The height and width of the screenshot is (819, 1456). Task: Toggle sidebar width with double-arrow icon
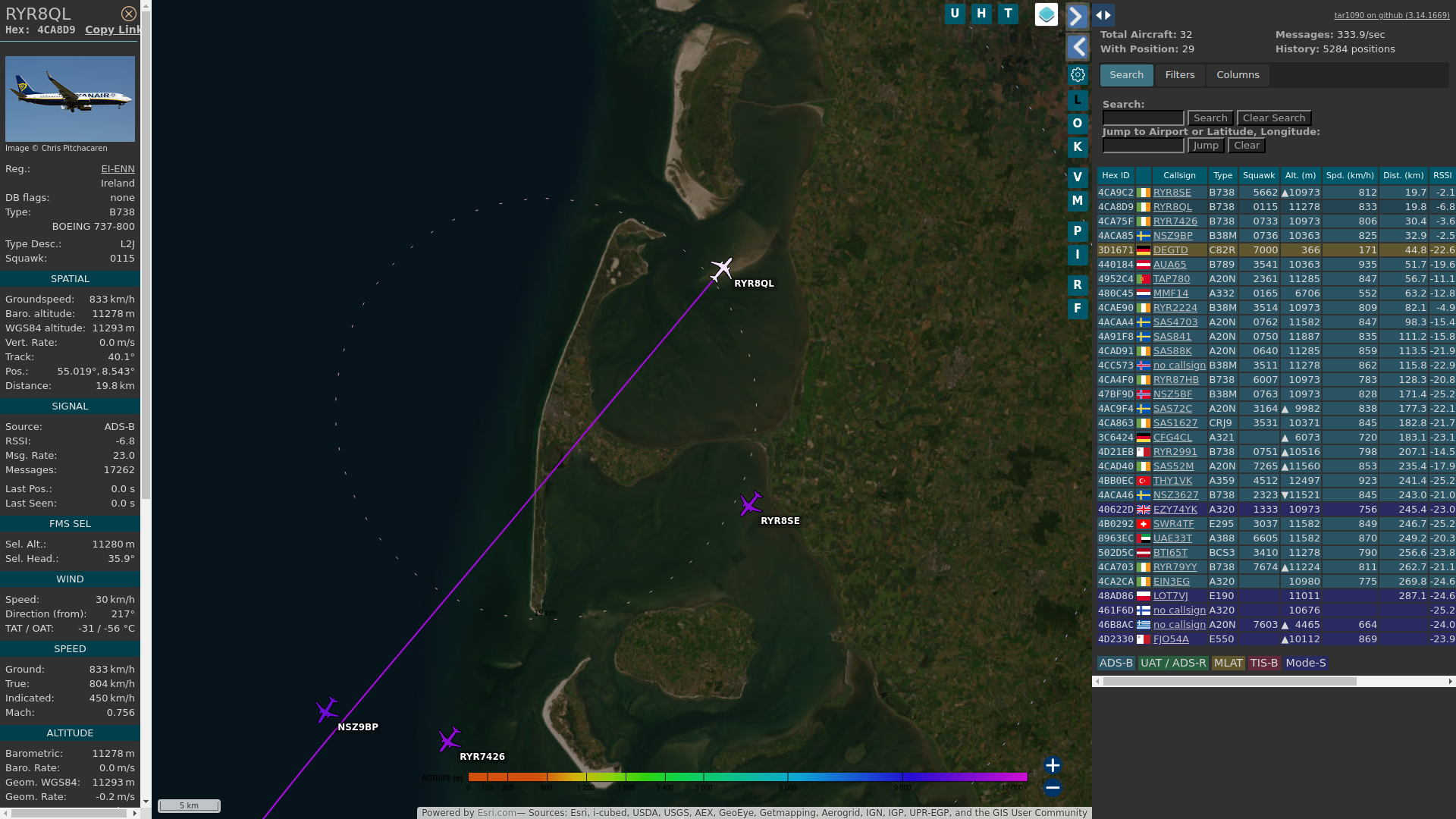(x=1103, y=15)
